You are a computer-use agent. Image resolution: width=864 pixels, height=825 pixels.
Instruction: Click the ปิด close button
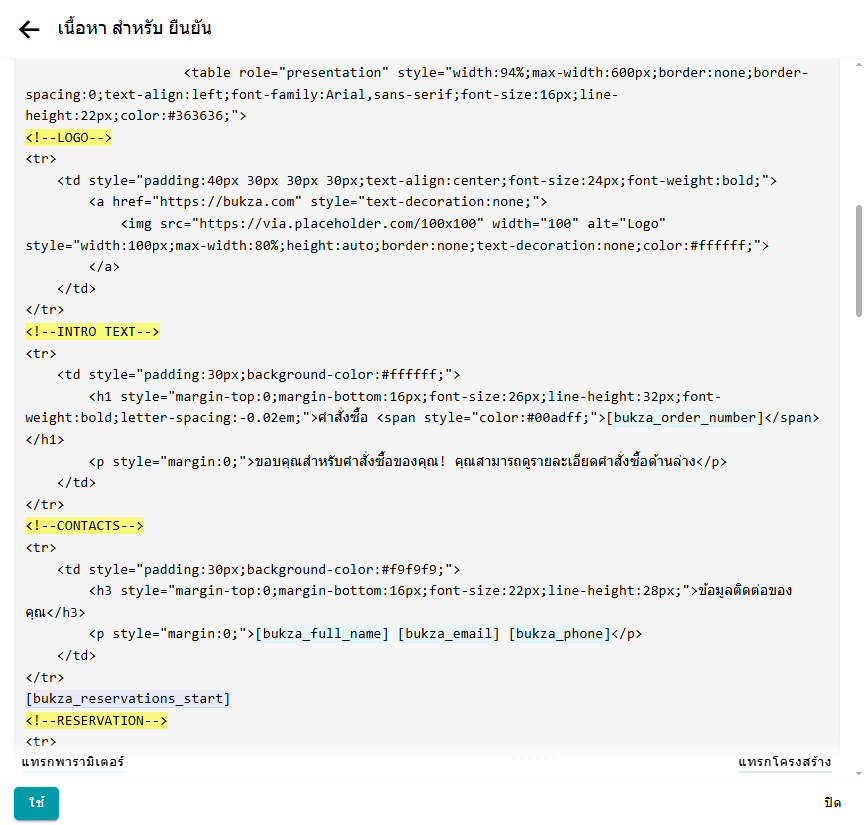[832, 803]
